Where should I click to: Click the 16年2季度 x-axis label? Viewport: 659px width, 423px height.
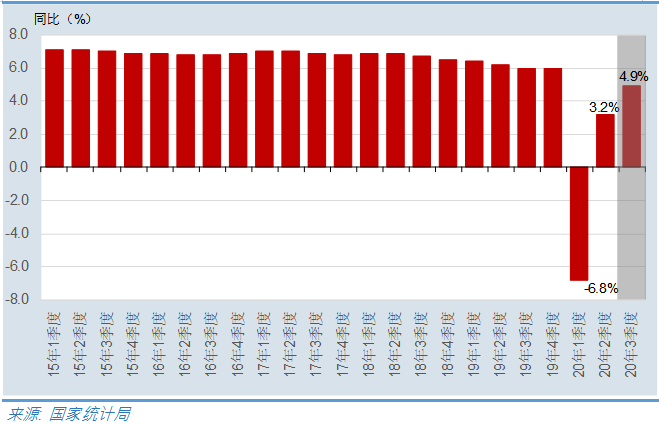pos(185,344)
